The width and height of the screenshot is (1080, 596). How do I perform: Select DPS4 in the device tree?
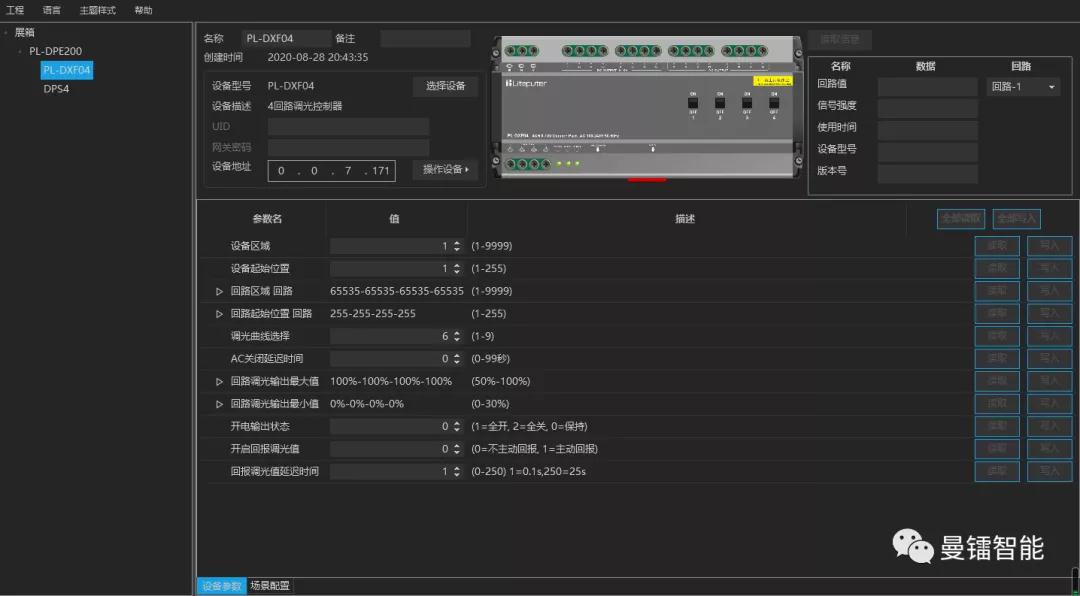[56, 88]
